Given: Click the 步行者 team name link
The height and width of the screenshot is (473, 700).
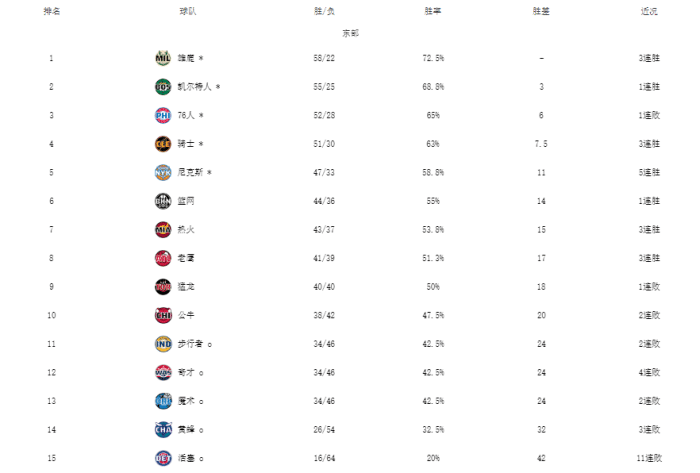Looking at the screenshot, I should [189, 344].
